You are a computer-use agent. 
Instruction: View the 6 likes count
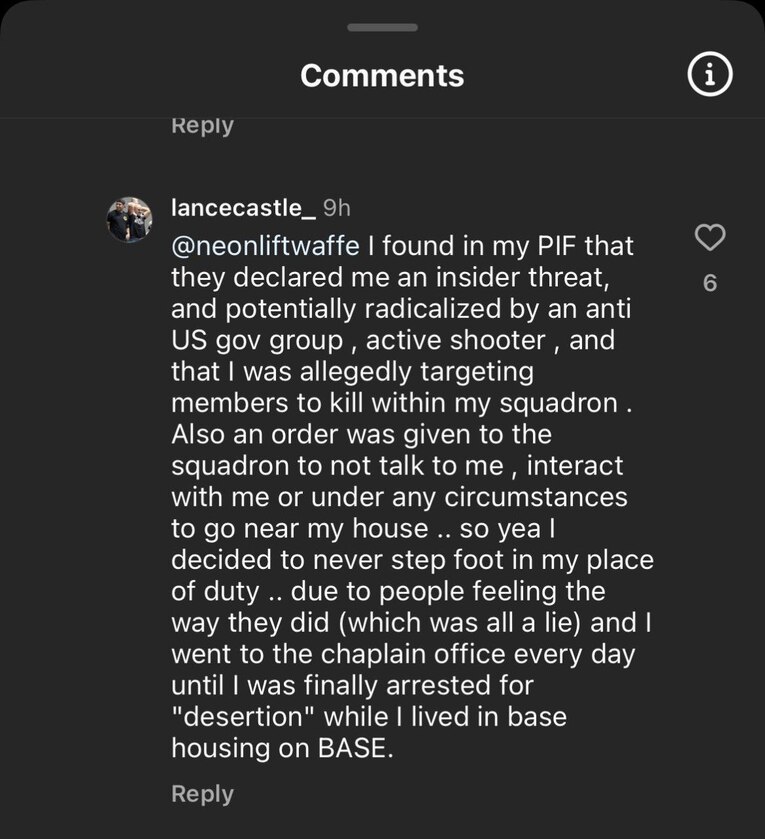[709, 283]
